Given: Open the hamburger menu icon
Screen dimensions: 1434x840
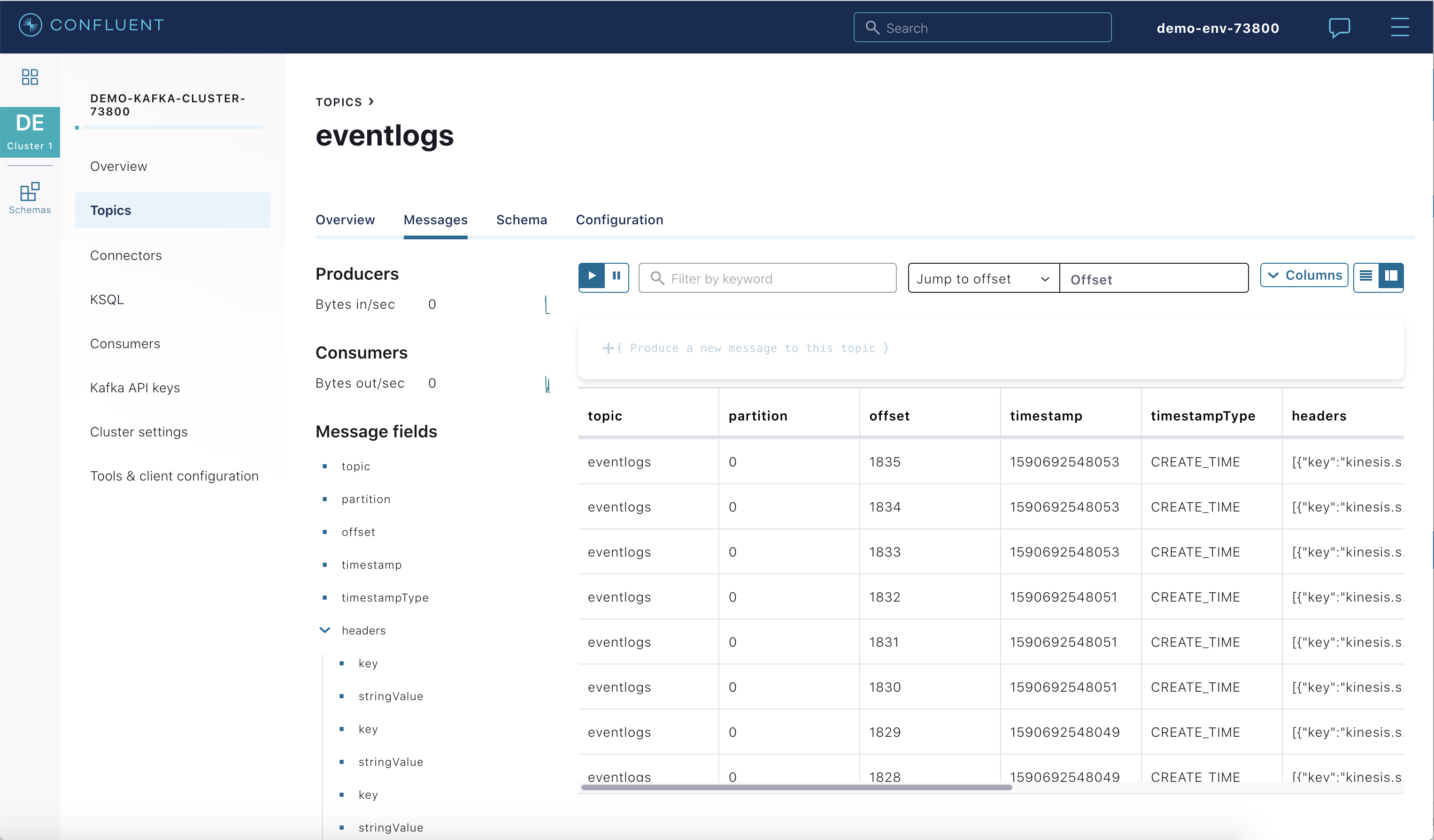Looking at the screenshot, I should point(1399,27).
